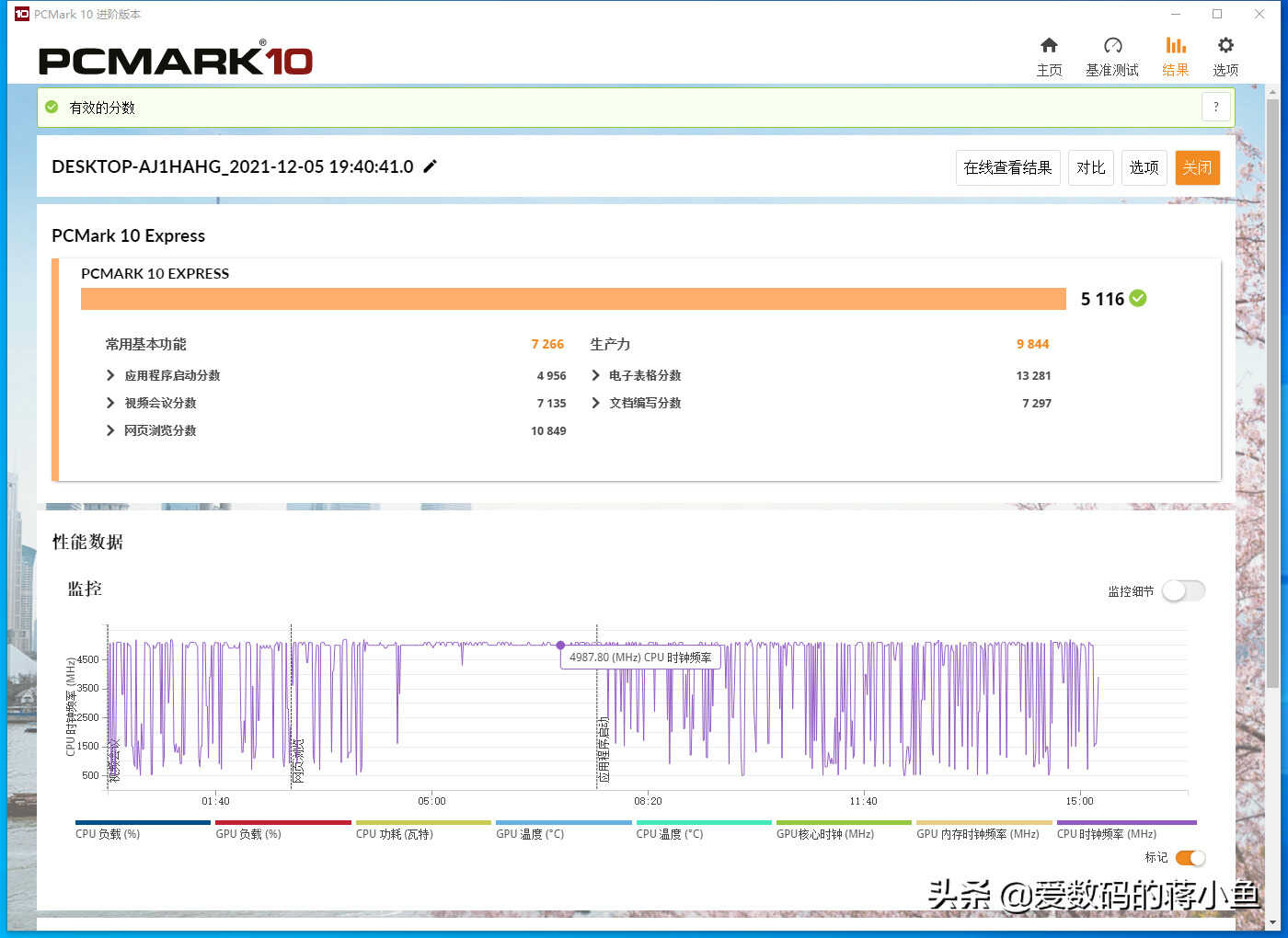Click the 对比 compare button
This screenshot has height=938, width=1288.
point(1090,167)
